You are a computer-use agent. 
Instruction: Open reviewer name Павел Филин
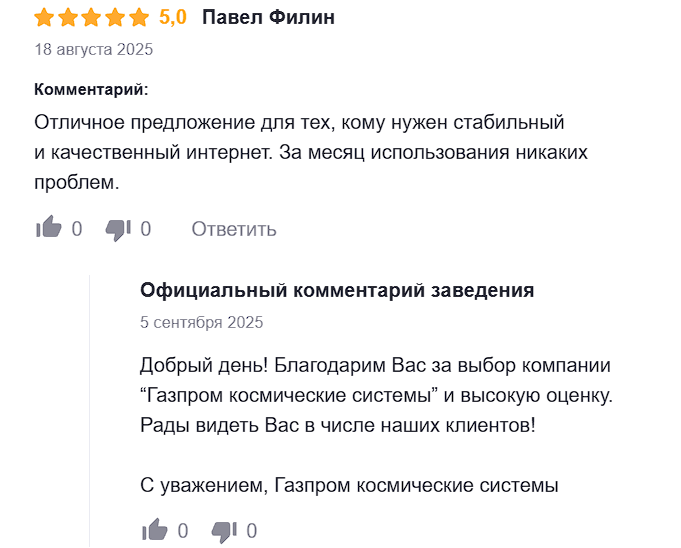(268, 17)
